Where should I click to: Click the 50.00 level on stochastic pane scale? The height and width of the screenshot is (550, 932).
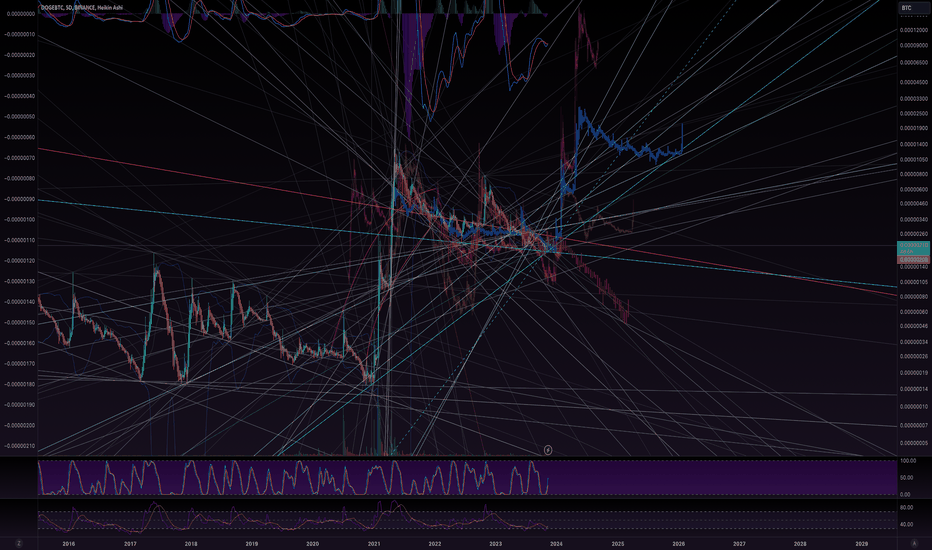click(906, 477)
